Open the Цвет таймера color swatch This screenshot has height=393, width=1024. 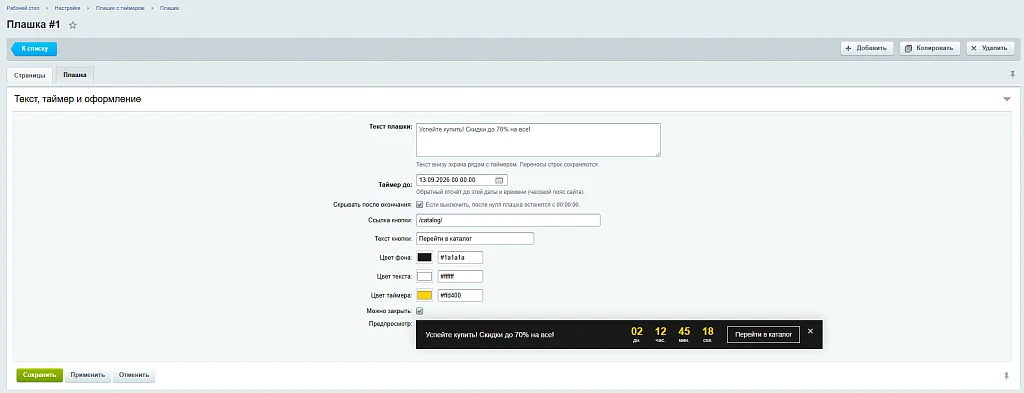(x=424, y=296)
